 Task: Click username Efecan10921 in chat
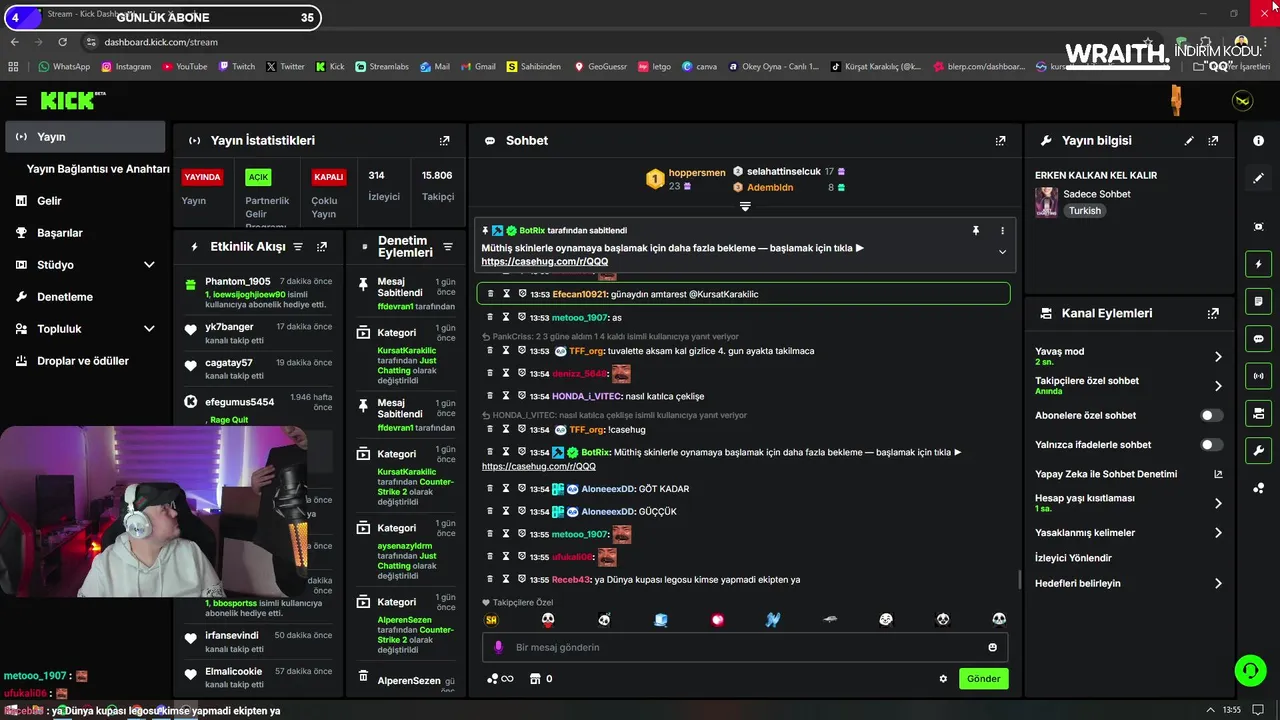click(x=579, y=294)
